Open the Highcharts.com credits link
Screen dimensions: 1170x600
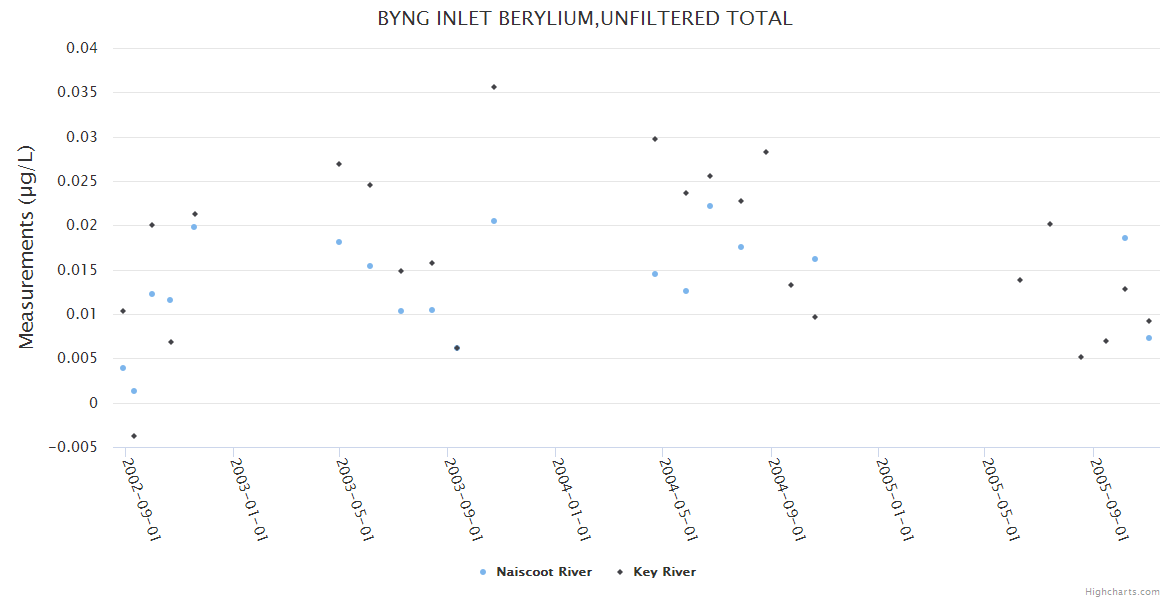[1122, 592]
